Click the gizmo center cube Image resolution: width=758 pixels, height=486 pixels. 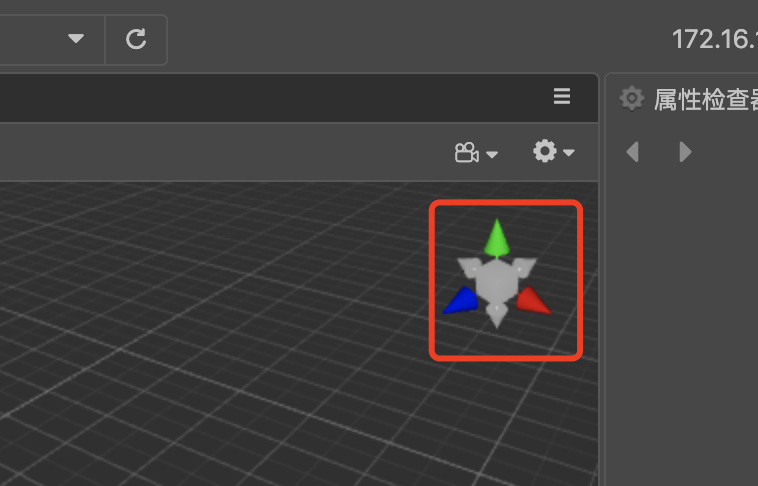[496, 281]
